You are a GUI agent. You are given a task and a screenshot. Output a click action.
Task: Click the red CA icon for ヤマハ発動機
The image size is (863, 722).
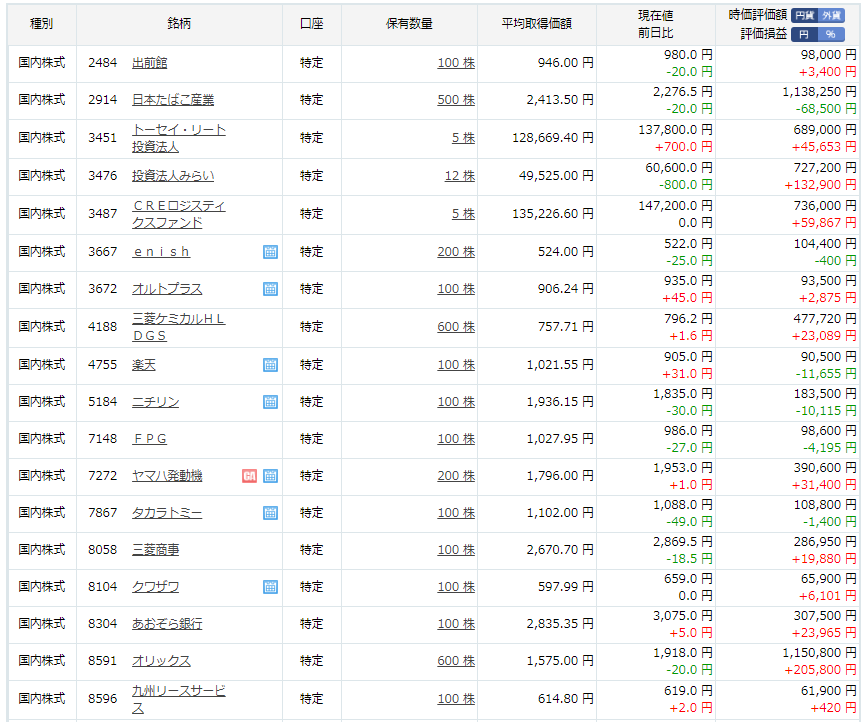pos(249,476)
